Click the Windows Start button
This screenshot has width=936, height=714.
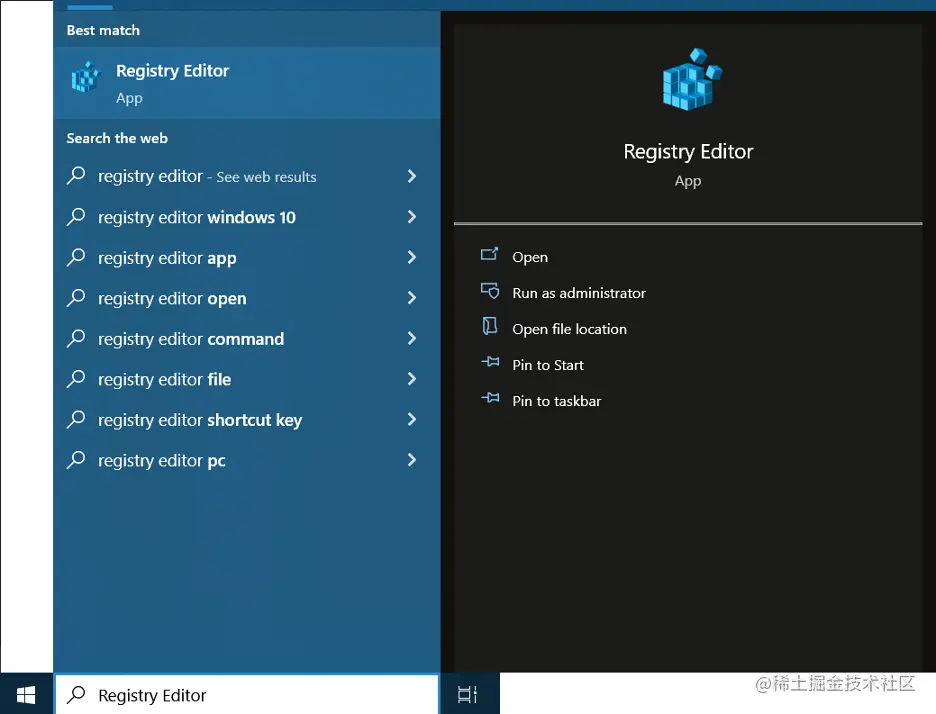pos(26,694)
